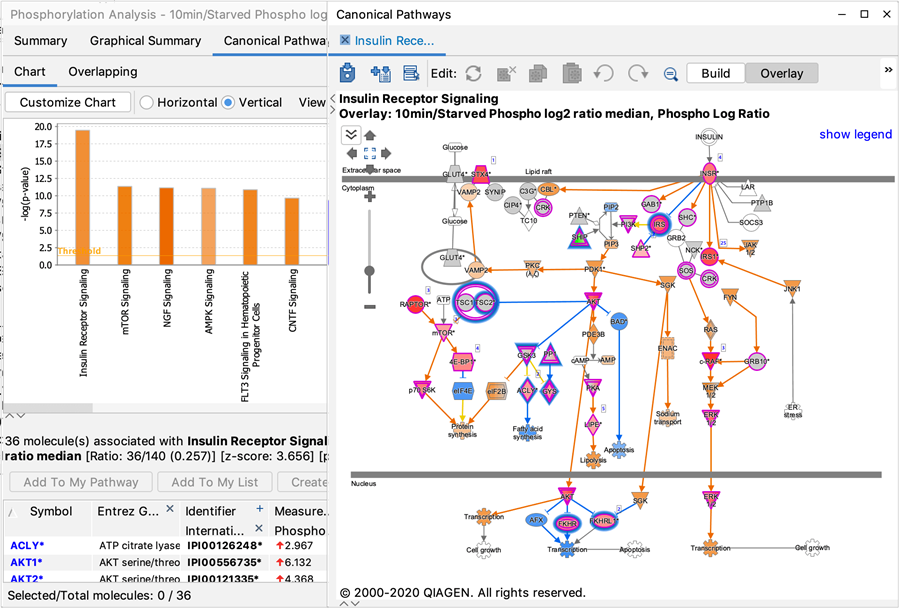
Task: Click the zoom magnifier toolbar icon
Action: point(670,74)
